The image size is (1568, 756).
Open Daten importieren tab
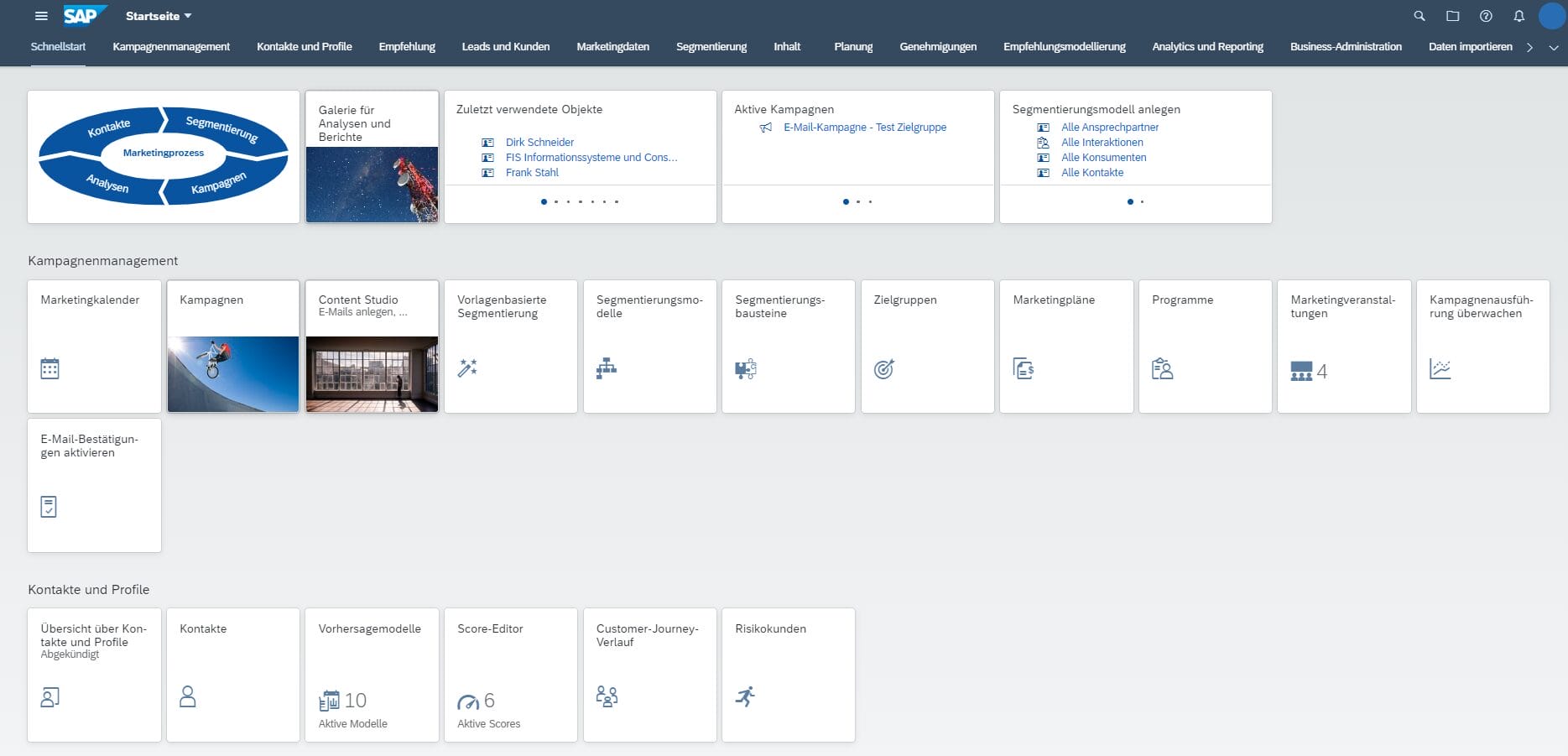(x=1471, y=47)
